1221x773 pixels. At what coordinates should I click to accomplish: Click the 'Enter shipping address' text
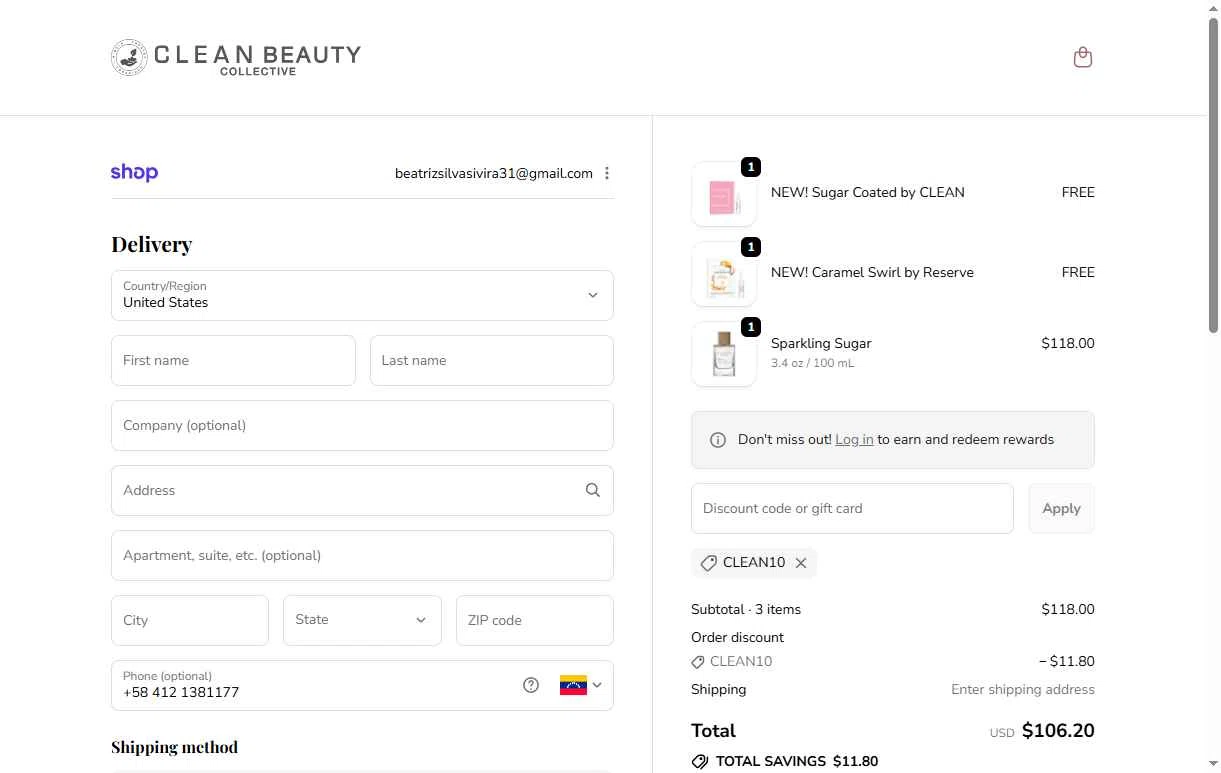pyautogui.click(x=1023, y=689)
